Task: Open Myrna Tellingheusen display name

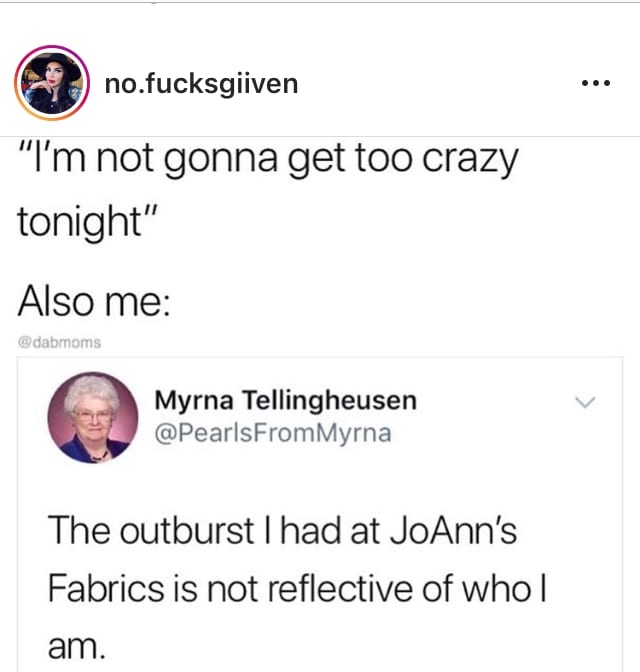Action: tap(285, 401)
